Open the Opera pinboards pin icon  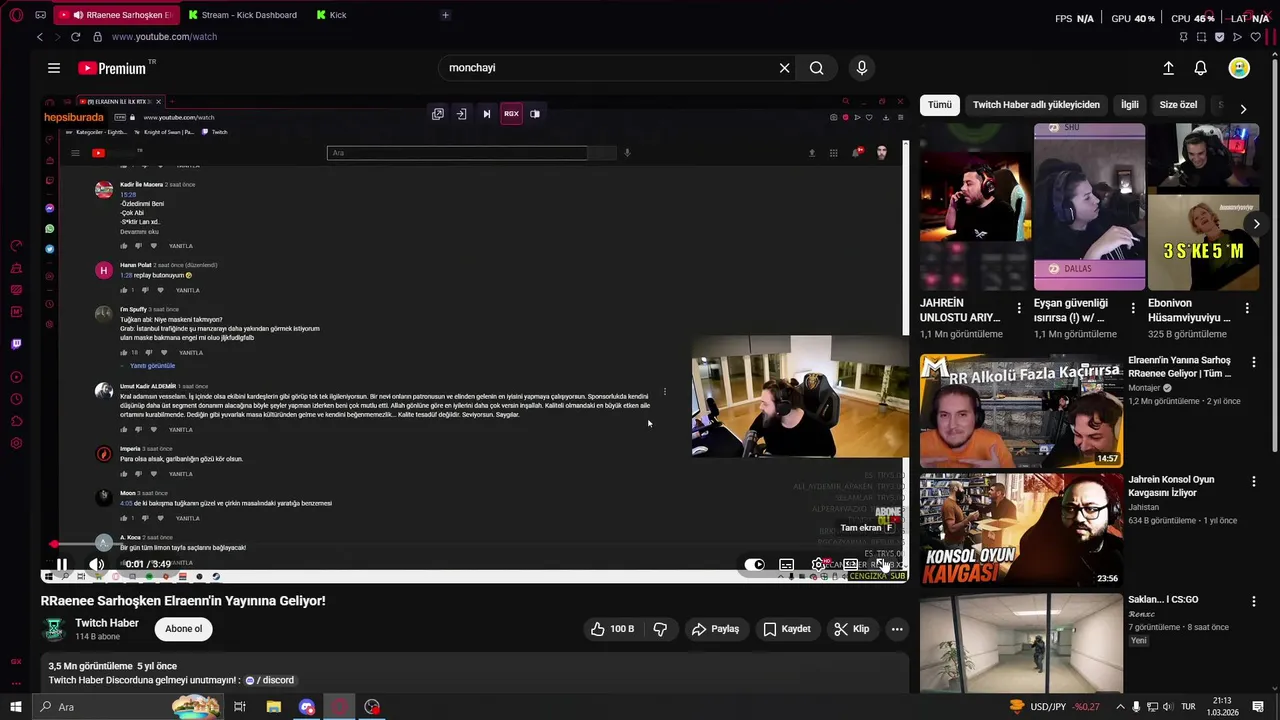pyautogui.click(x=1184, y=37)
